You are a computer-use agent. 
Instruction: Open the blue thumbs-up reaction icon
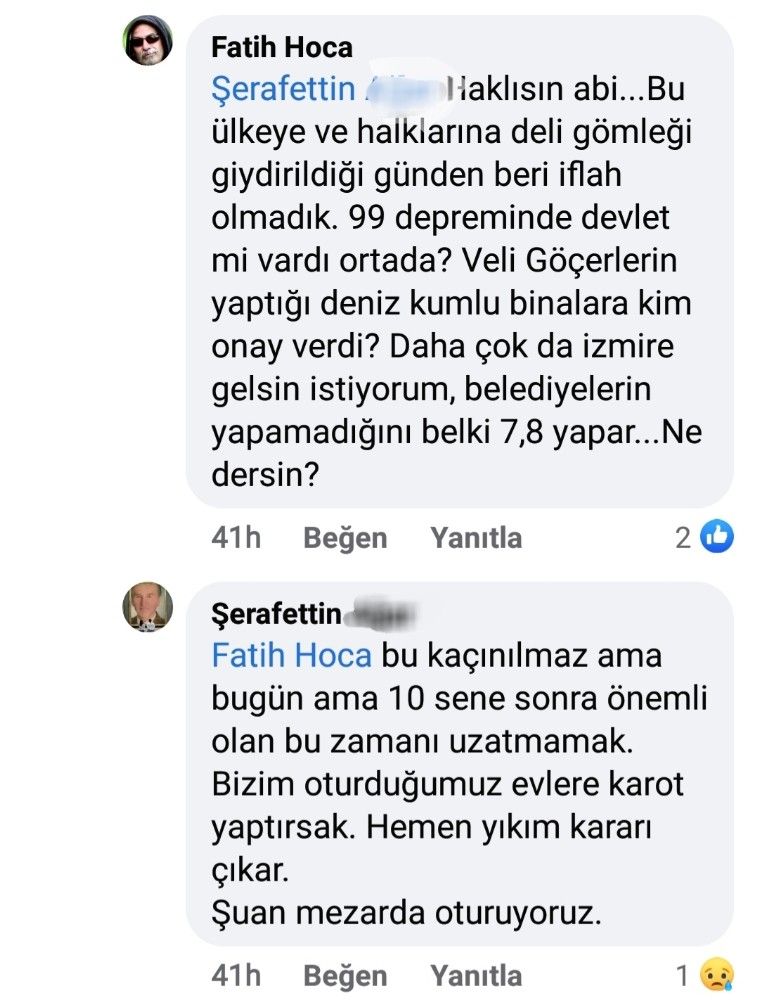[x=717, y=537]
